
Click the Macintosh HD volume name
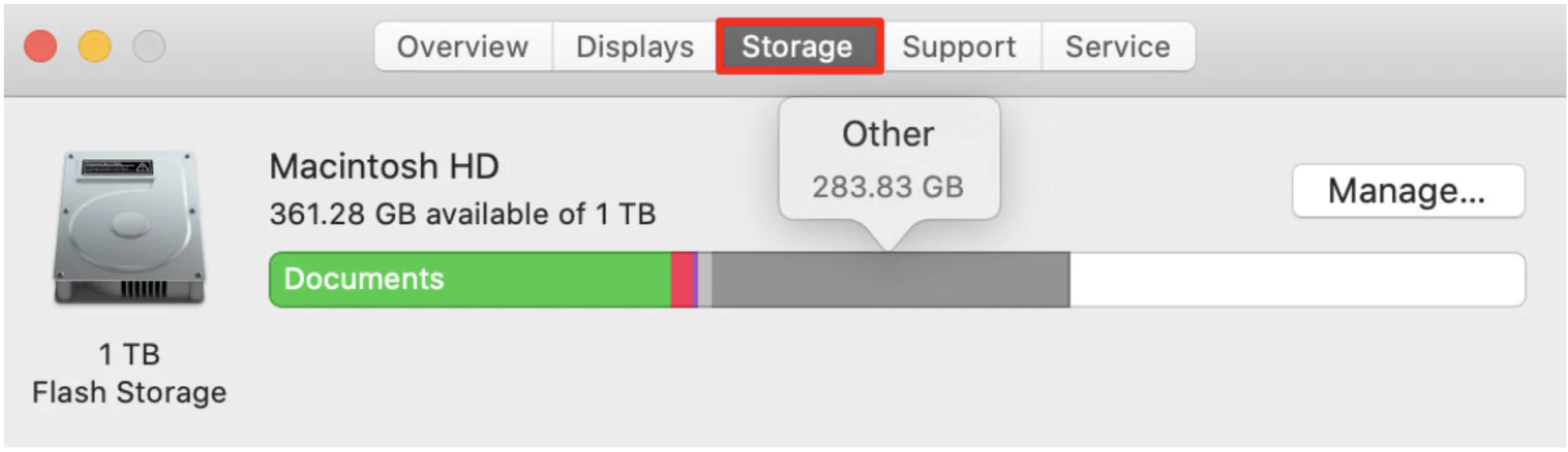pos(384,167)
